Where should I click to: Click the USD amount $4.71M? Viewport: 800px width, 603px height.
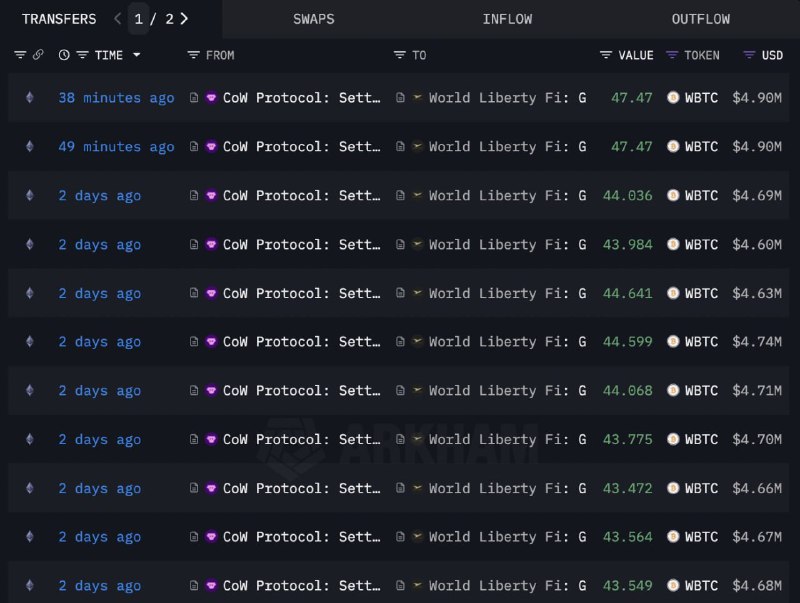(757, 390)
